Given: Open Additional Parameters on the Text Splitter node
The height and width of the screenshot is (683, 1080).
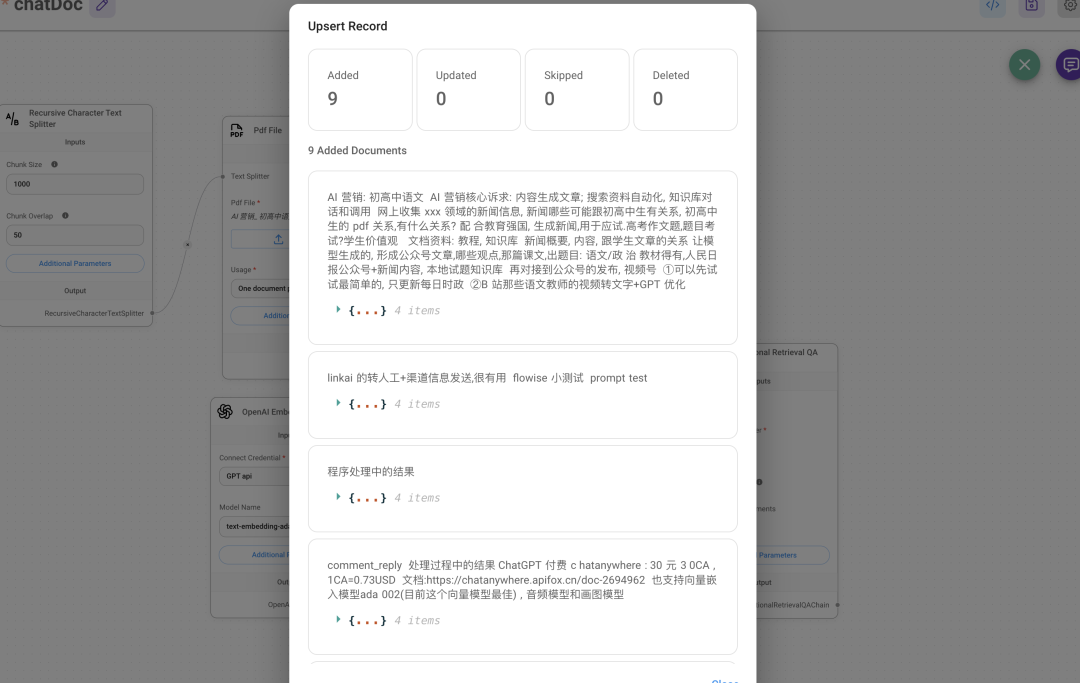Looking at the screenshot, I should click(75, 262).
